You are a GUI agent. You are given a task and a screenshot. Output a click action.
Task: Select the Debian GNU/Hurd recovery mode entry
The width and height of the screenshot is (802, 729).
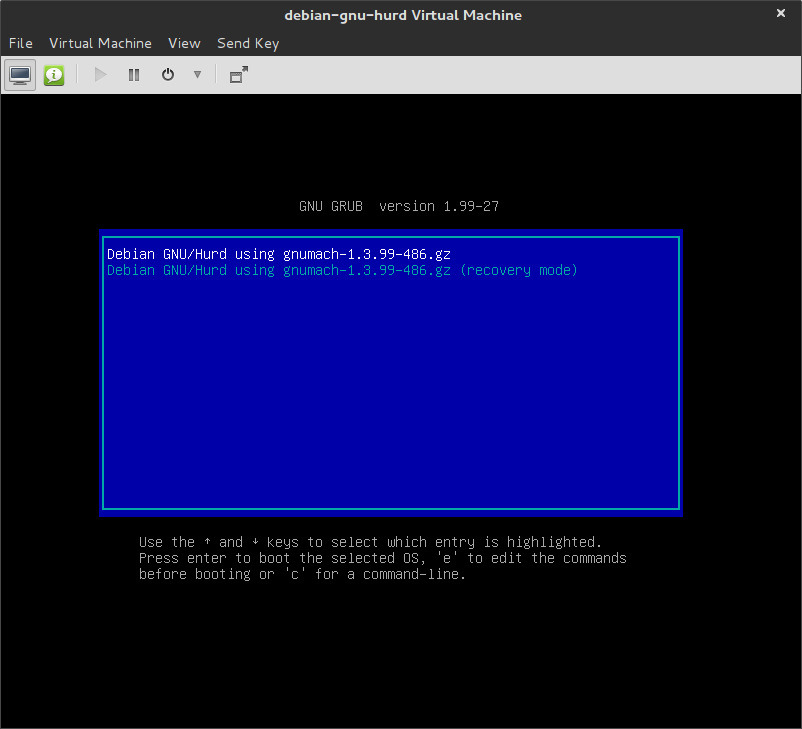pyautogui.click(x=342, y=271)
